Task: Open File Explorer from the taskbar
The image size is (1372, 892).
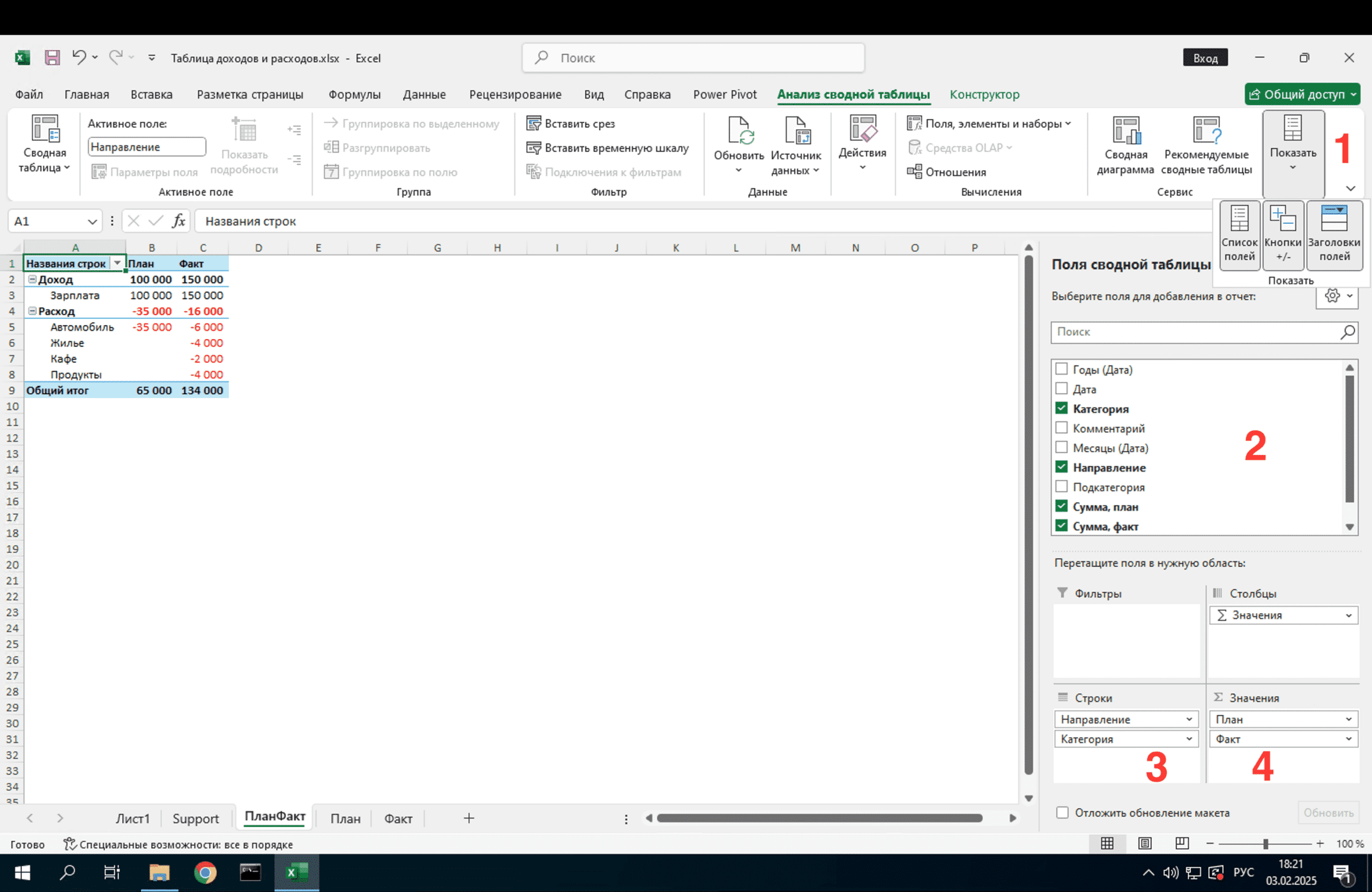Action: 159,873
